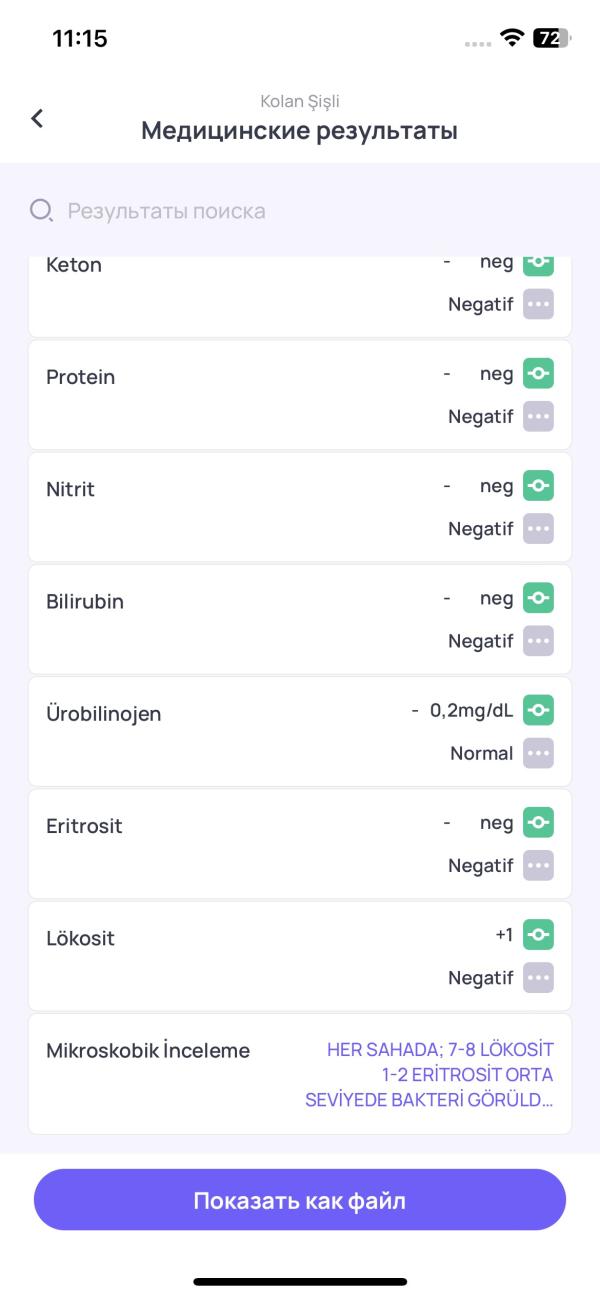Open the gray more-options dots for Keton
Image resolution: width=600 pixels, height=1297 pixels.
[538, 304]
